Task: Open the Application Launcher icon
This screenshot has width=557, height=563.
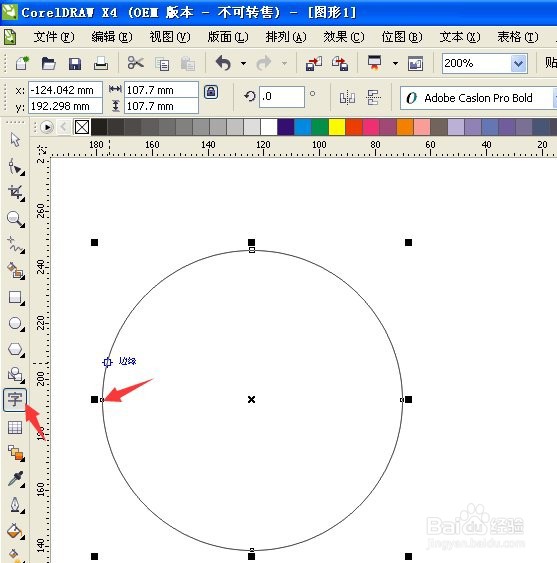Action: click(375, 63)
